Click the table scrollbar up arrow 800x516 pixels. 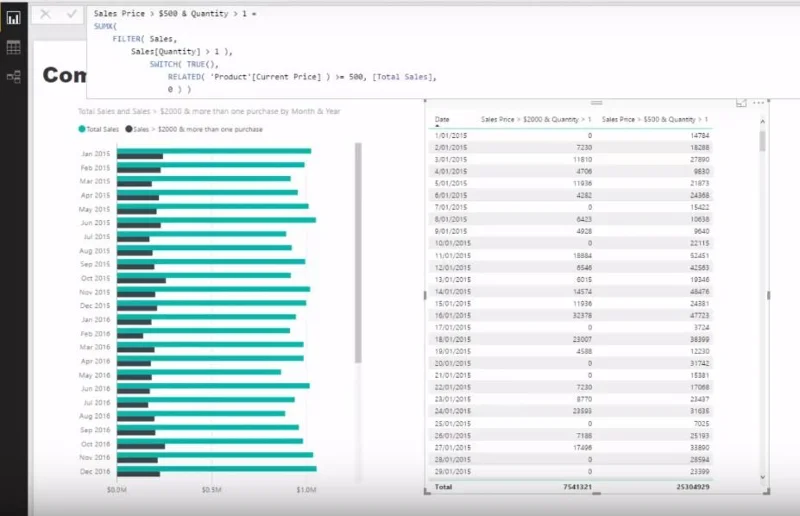[x=763, y=121]
